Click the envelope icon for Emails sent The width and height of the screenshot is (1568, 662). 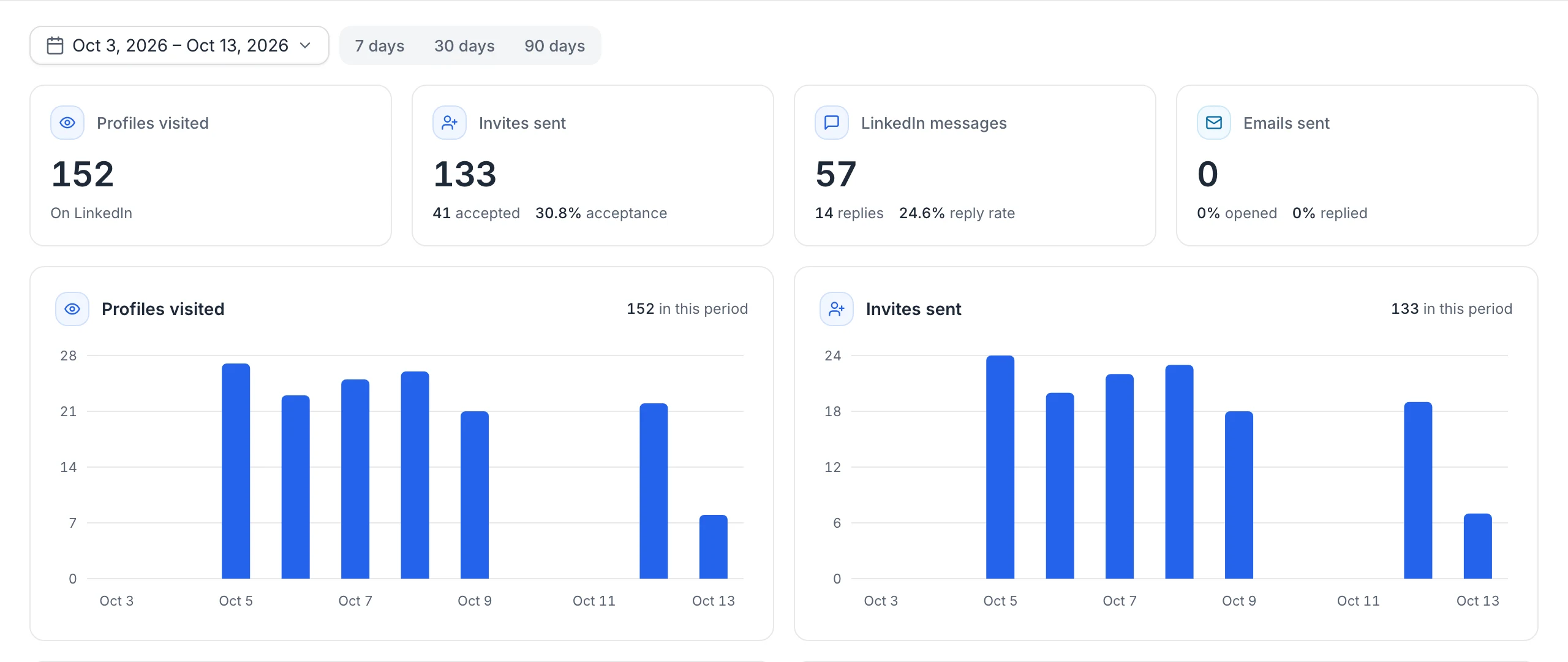1214,123
